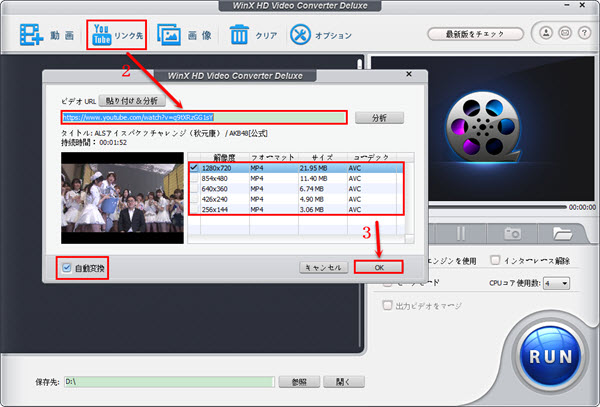600x407 pixels.
Task: Enable the 出力ビデオをマージ checkbox
Action: point(387,305)
